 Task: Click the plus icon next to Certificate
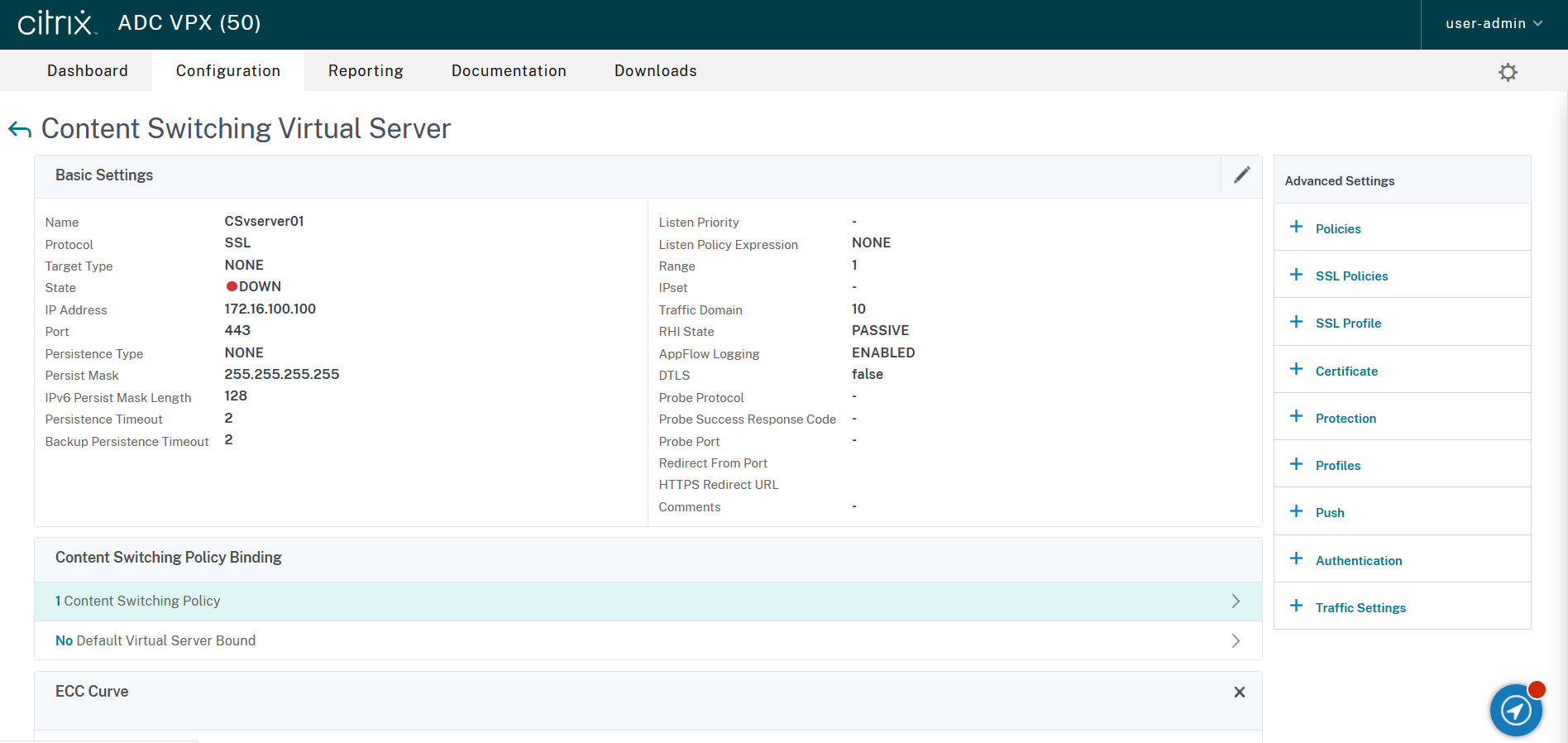[1296, 370]
